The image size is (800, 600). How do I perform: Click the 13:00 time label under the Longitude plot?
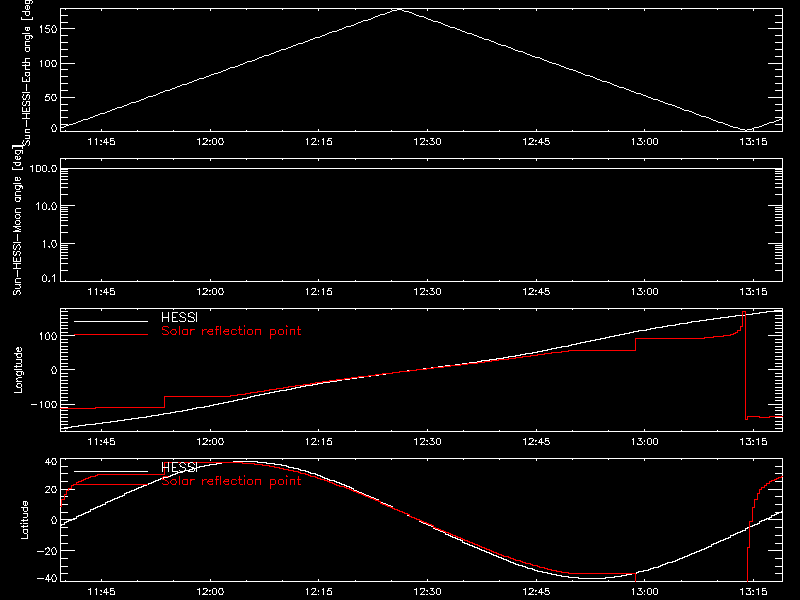click(x=645, y=441)
